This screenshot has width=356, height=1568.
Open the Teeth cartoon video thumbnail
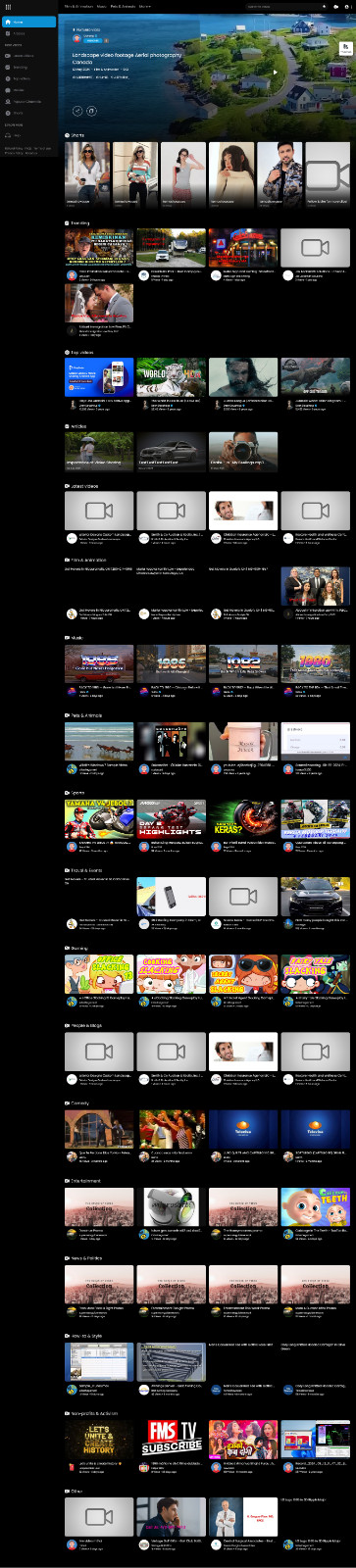coord(315,1206)
